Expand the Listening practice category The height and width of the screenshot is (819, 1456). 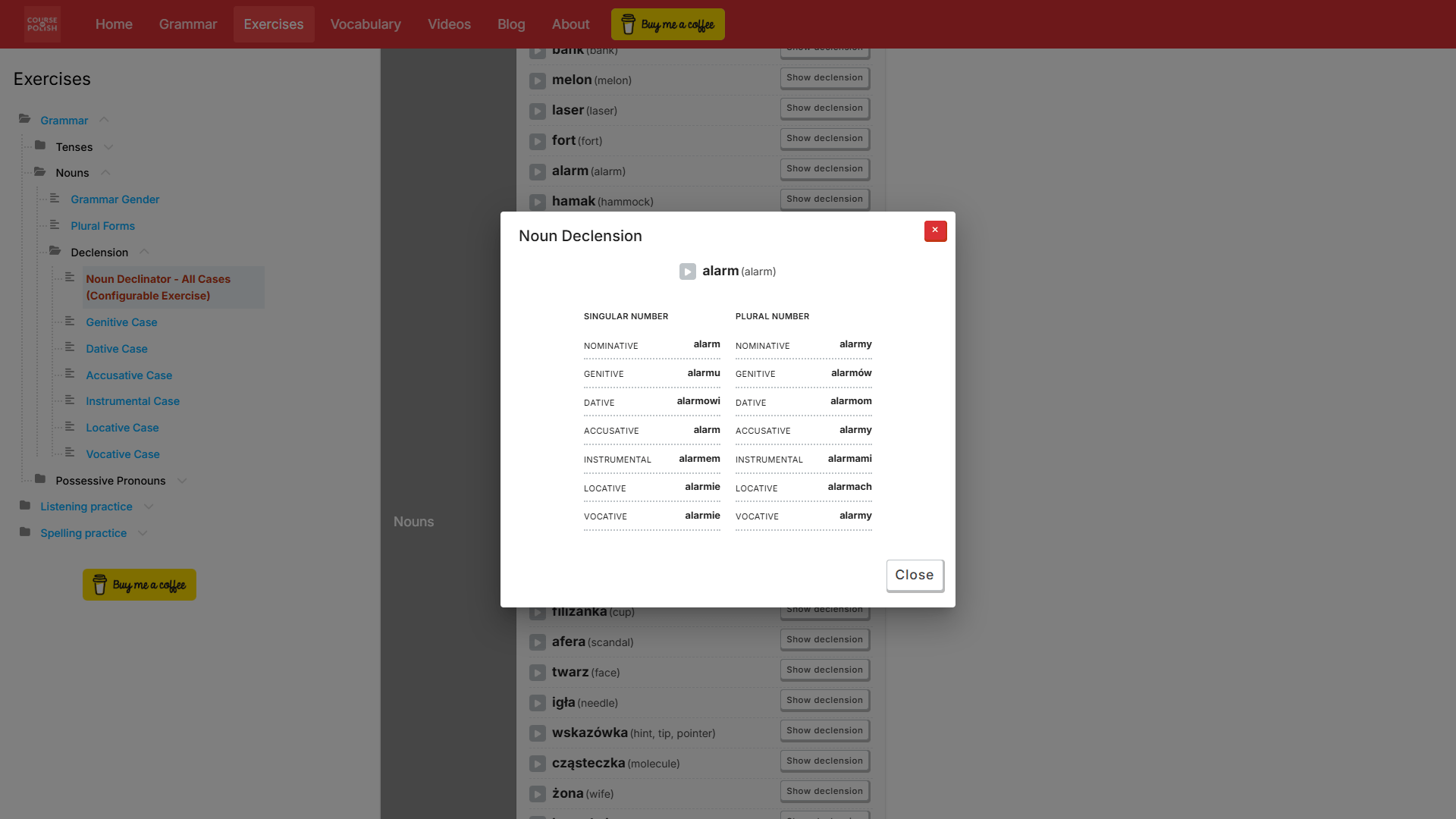pos(149,506)
